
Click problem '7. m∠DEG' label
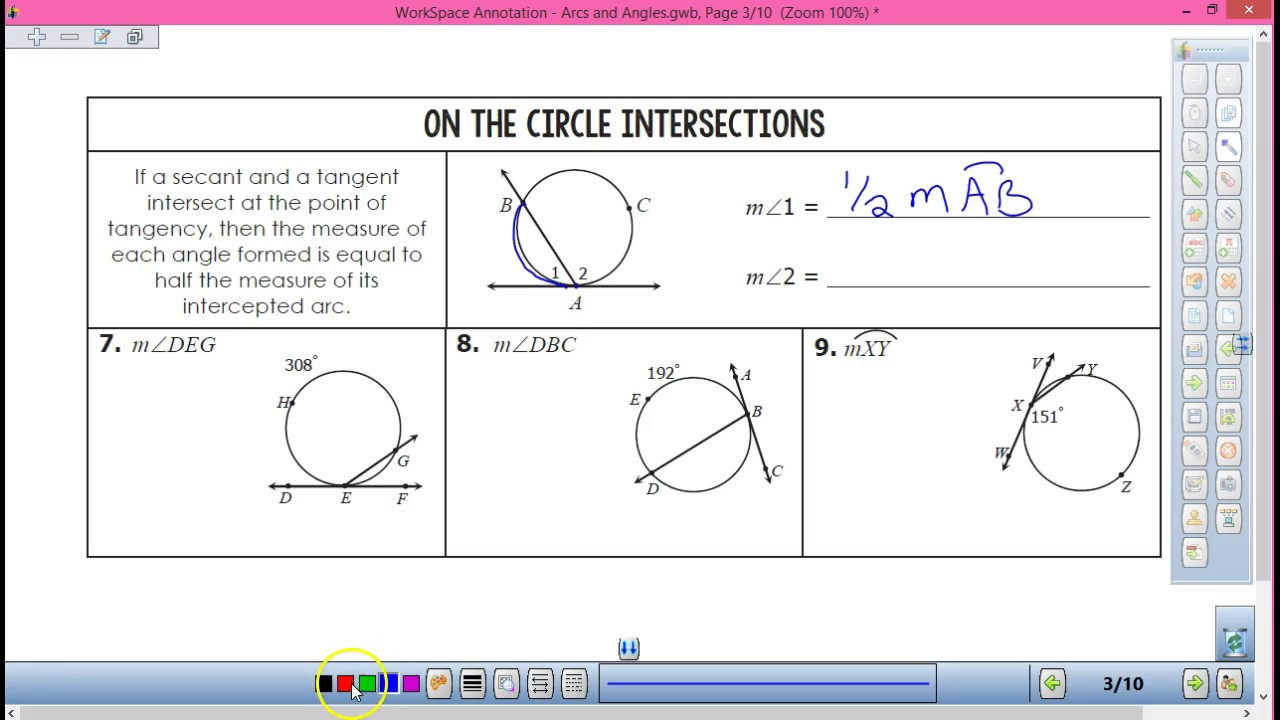click(158, 344)
